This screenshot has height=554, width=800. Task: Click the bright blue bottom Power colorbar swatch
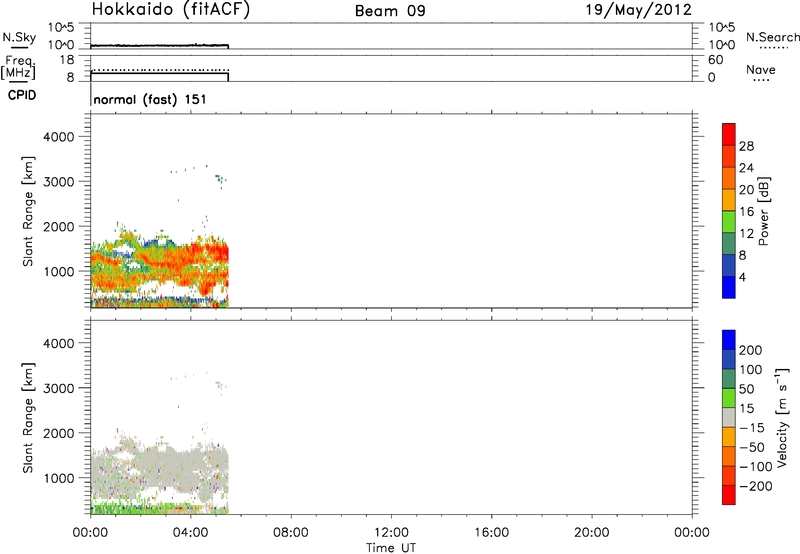coord(729,287)
